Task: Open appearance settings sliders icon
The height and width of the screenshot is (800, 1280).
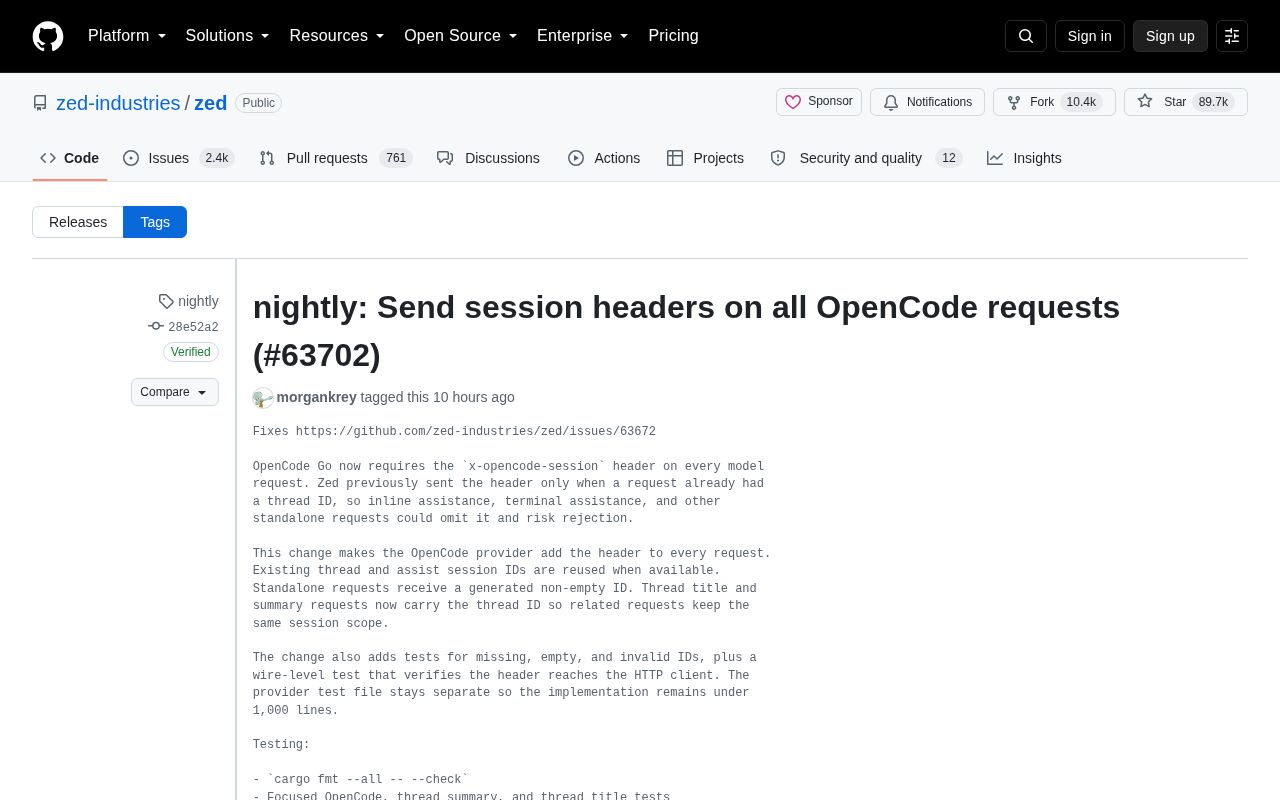Action: point(1232,36)
